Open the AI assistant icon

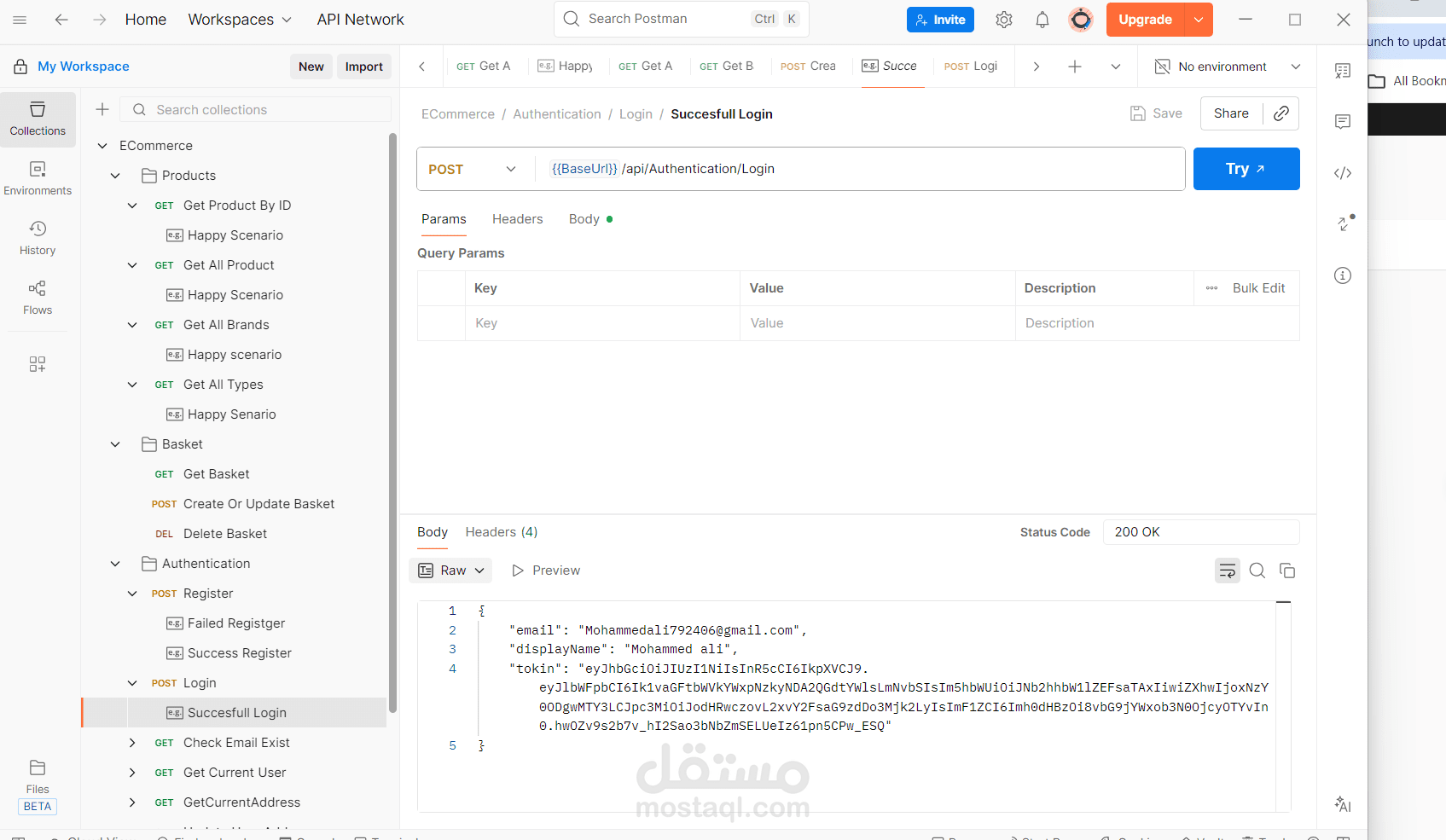click(1343, 804)
